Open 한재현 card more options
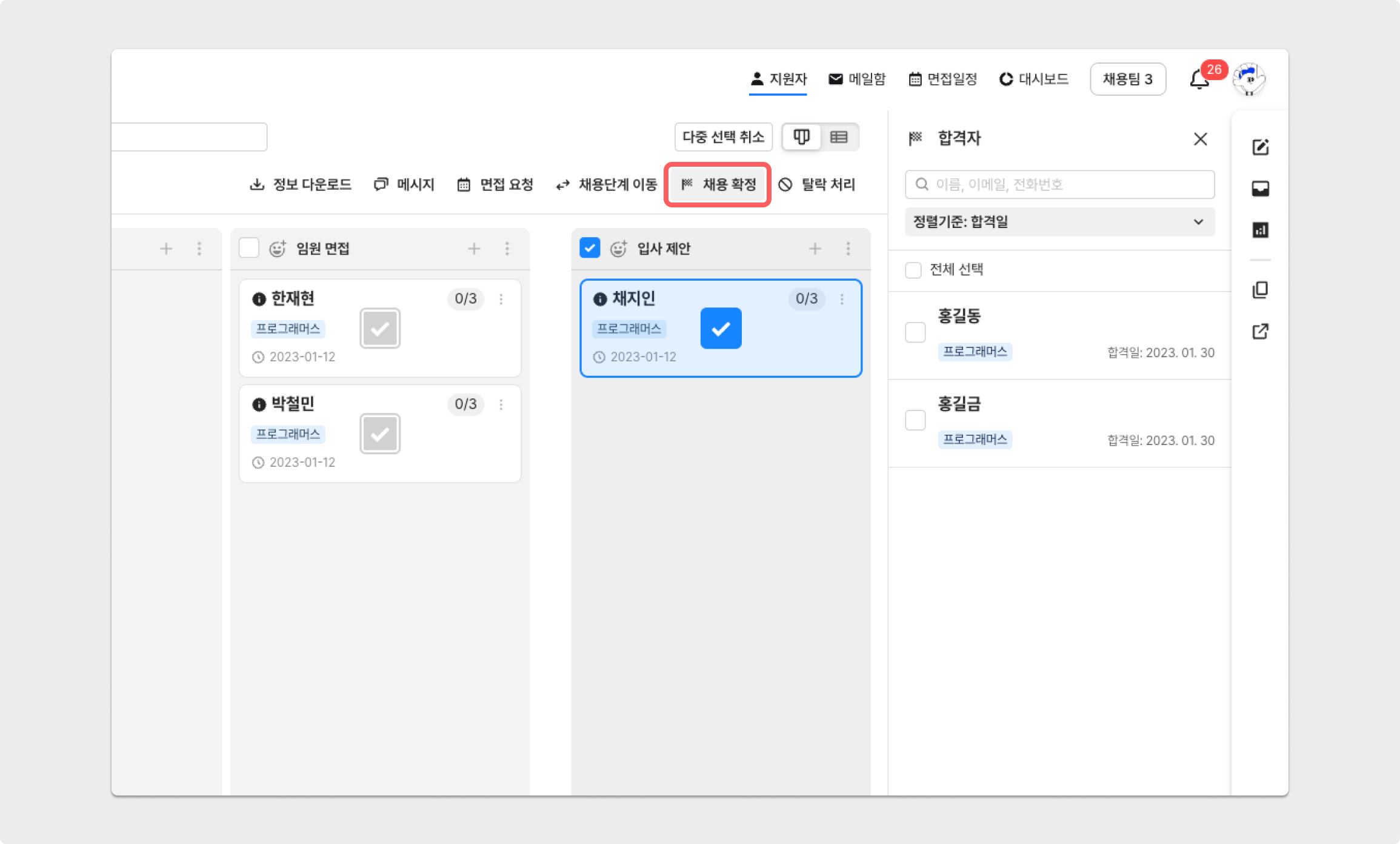 tap(501, 299)
